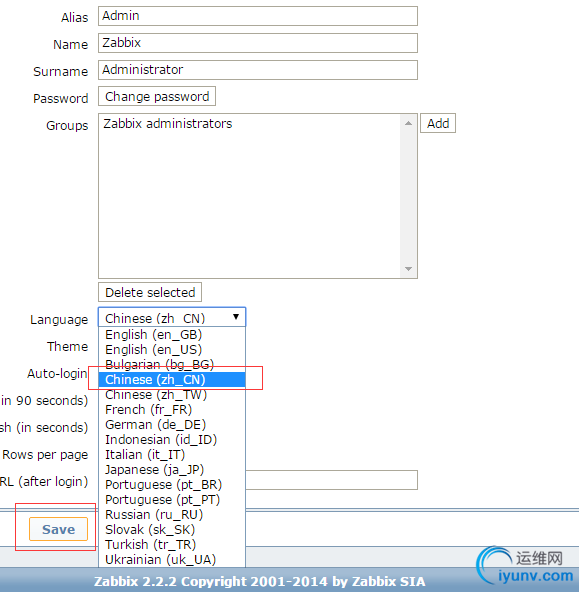Click the URL (after login) input field
Viewport: 579px width, 592px height.
pos(331,480)
